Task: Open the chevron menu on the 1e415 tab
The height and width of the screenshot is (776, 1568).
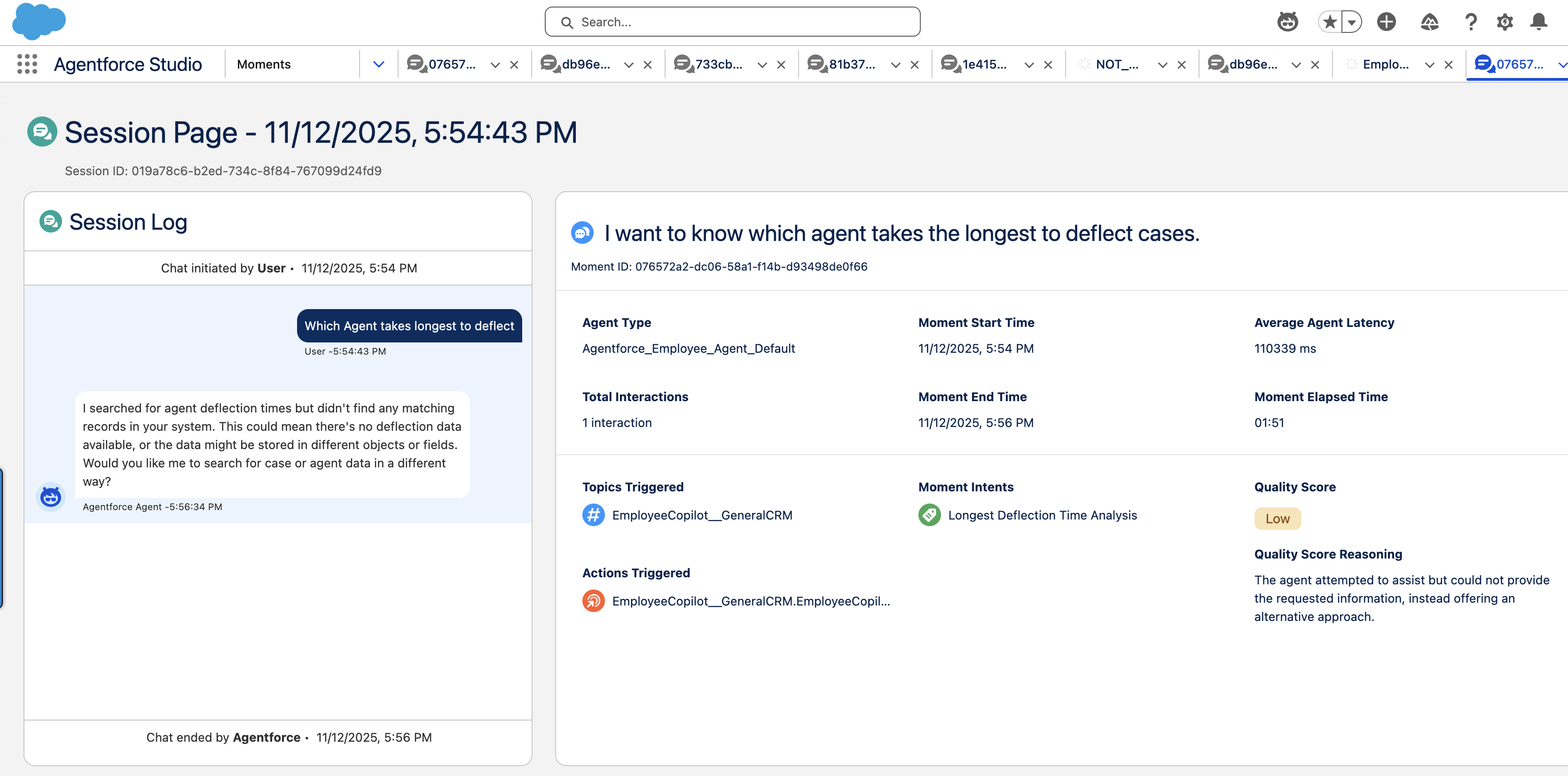Action: tap(1029, 64)
